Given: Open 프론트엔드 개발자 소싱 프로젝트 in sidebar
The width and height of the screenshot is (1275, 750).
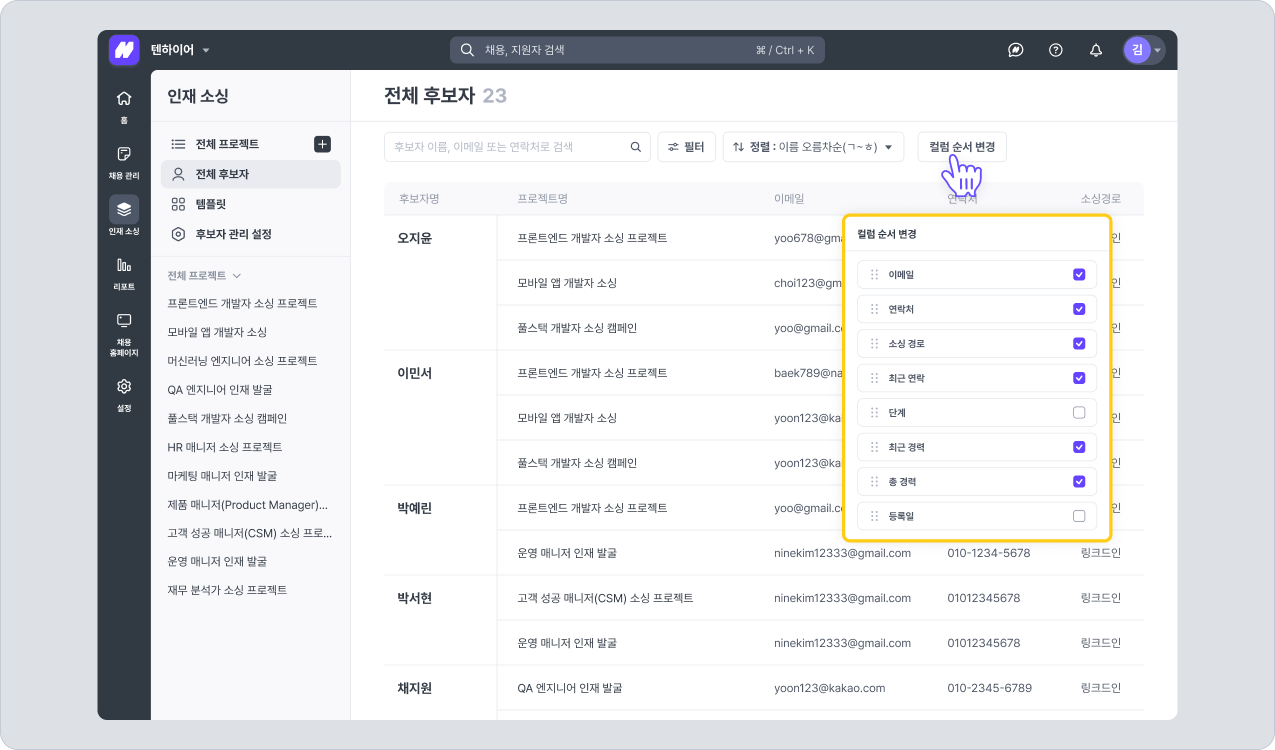Looking at the screenshot, I should pos(243,303).
